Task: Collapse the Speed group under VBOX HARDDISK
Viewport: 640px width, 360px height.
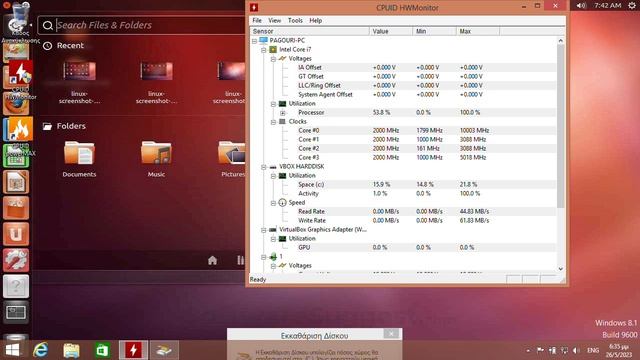Action: pyautogui.click(x=273, y=203)
